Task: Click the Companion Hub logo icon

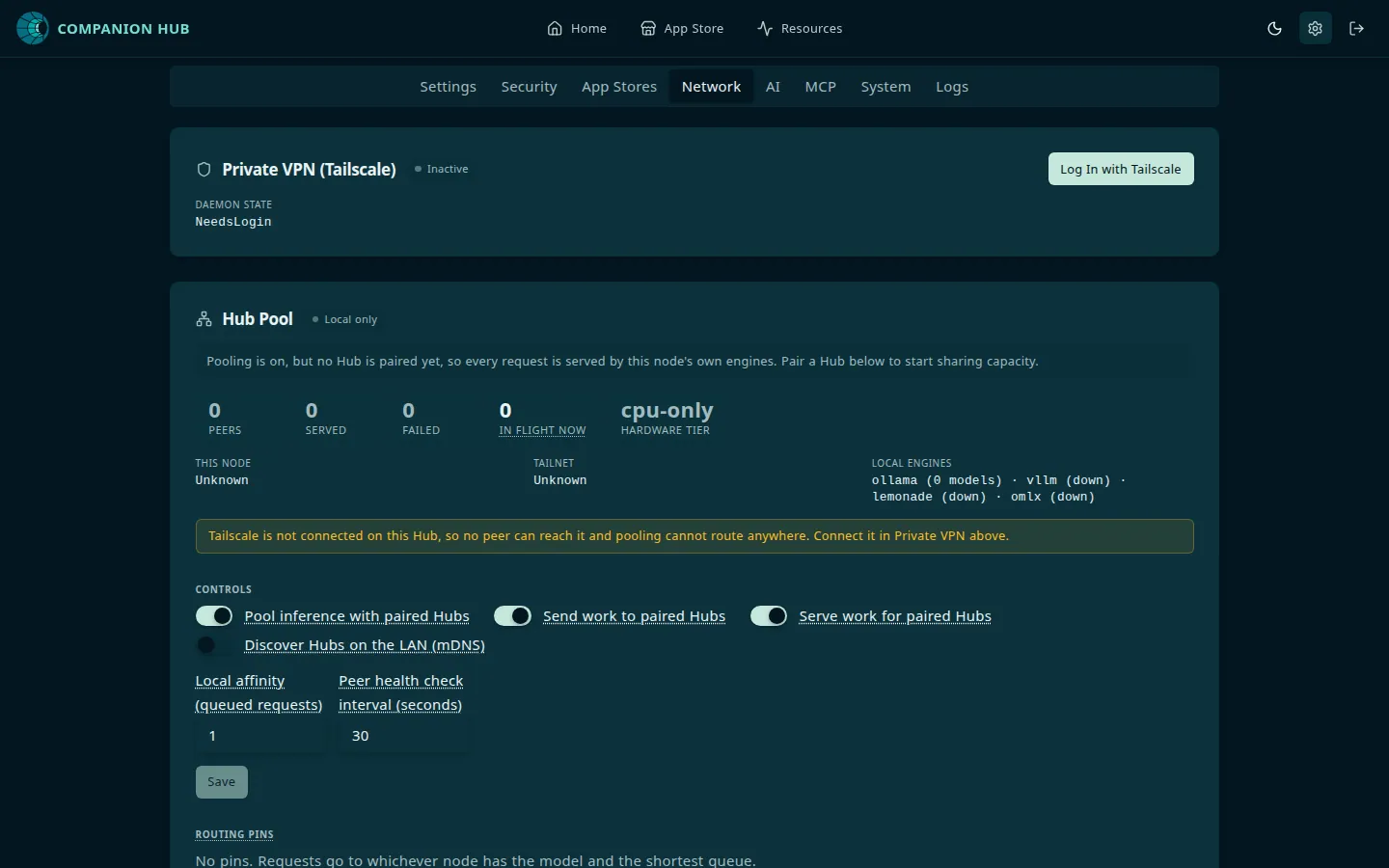Action: [x=33, y=28]
